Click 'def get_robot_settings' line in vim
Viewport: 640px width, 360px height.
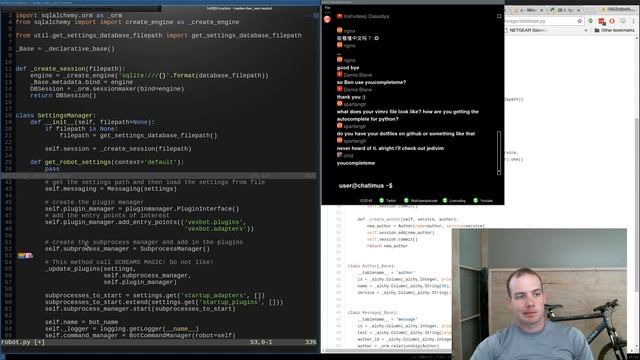click(107, 162)
